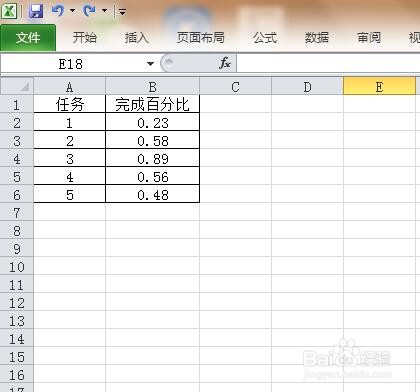Image resolution: width=420 pixels, height=392 pixels.
Task: Expand the Name Box dropdown arrow
Action: 150,64
